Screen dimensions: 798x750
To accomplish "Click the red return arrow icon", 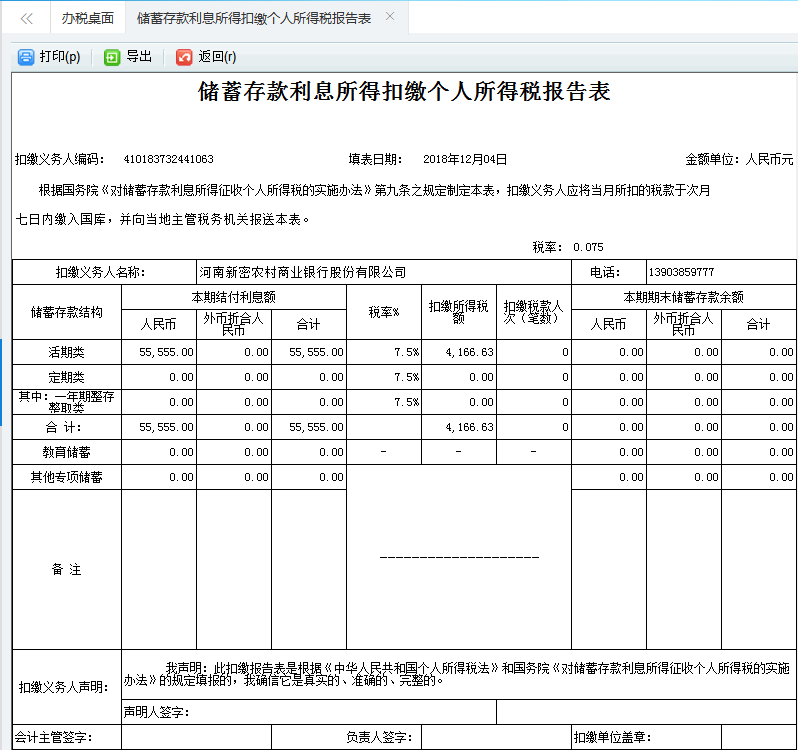I will click(184, 58).
